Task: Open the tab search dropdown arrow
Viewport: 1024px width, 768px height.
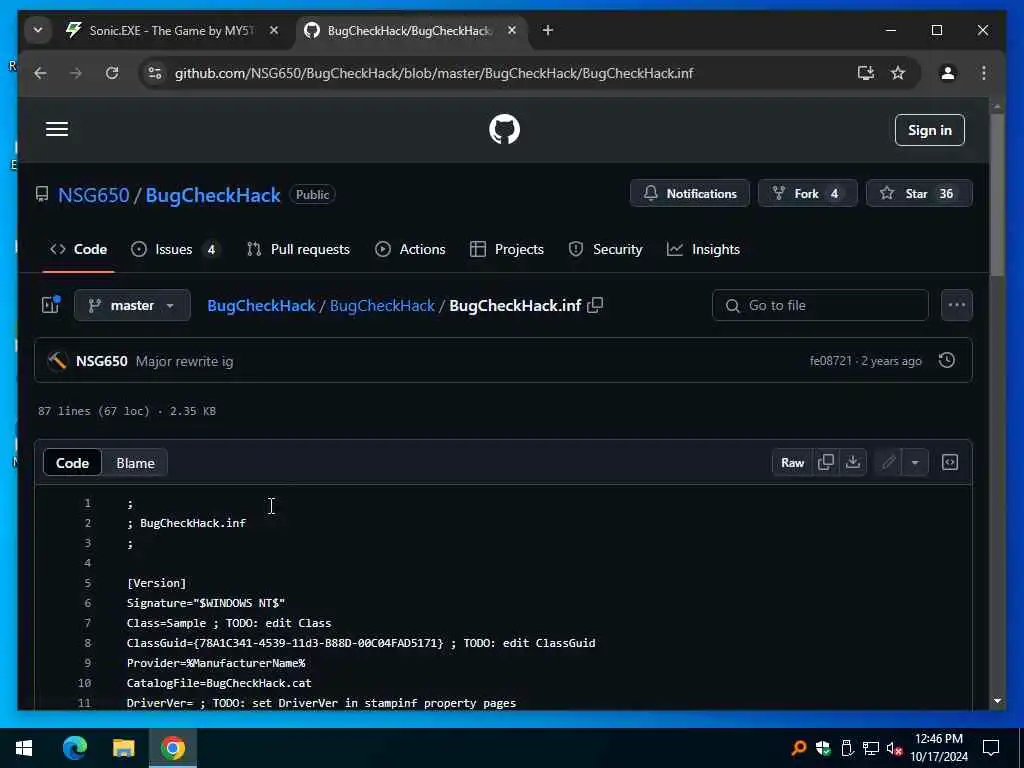Action: (x=38, y=30)
